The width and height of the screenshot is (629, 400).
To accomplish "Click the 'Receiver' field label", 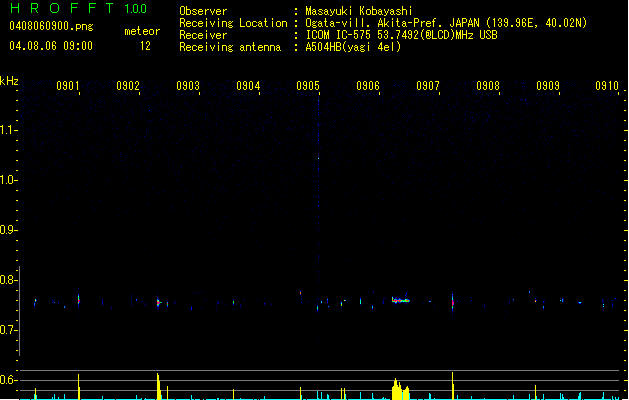I will 203,35.
